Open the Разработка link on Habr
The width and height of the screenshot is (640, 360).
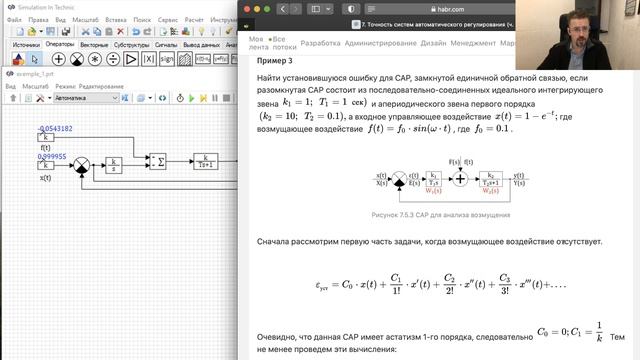click(x=320, y=43)
